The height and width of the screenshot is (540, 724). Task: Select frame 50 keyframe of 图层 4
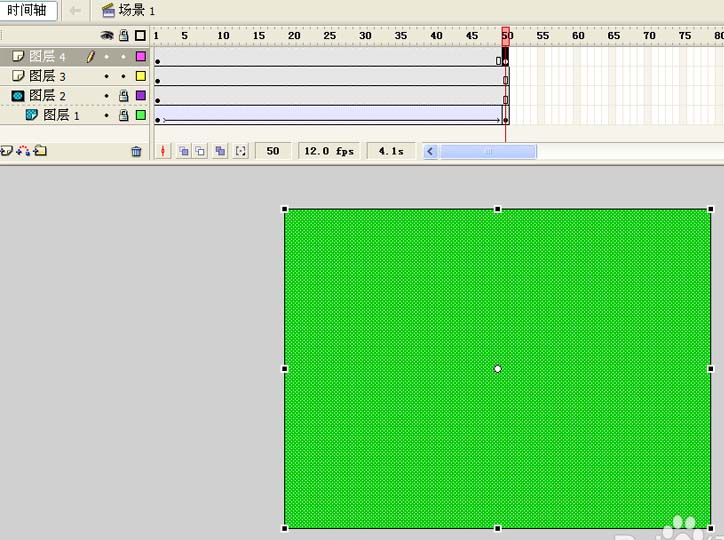point(506,57)
